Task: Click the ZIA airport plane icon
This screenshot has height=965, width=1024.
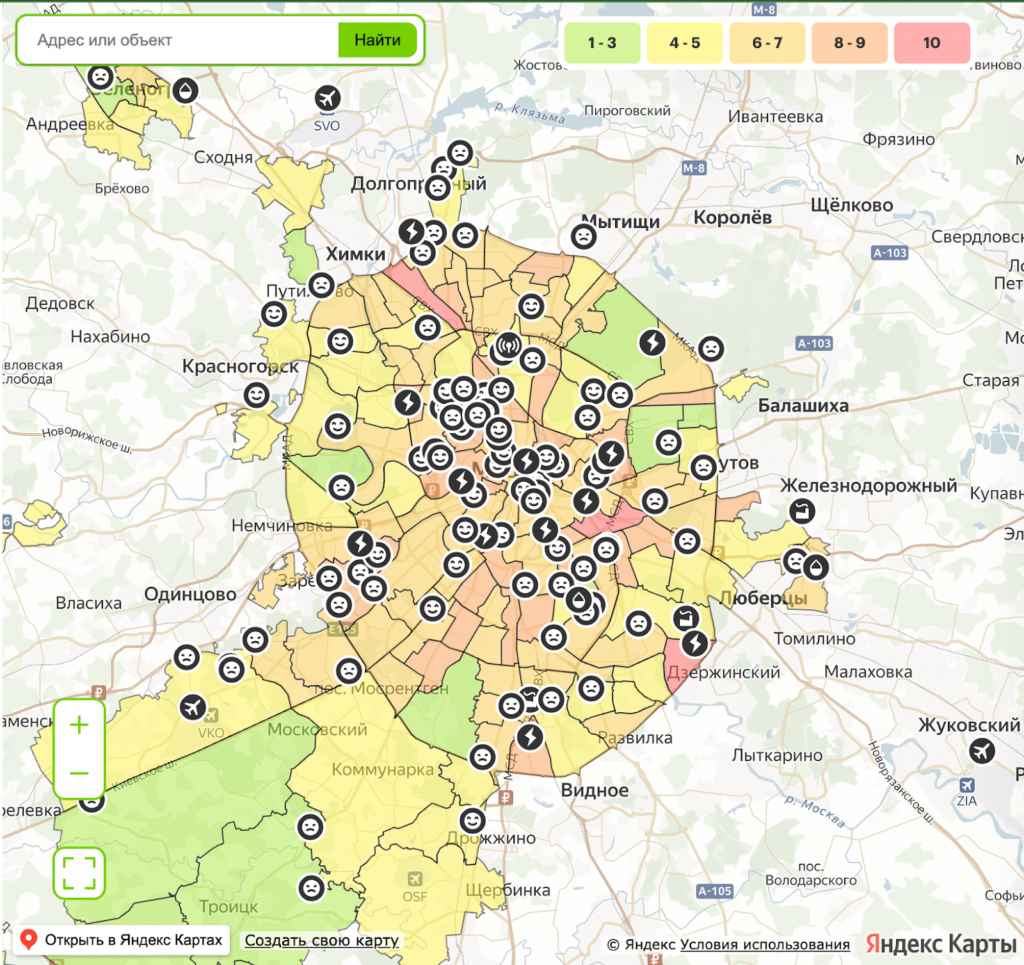Action: click(x=983, y=750)
